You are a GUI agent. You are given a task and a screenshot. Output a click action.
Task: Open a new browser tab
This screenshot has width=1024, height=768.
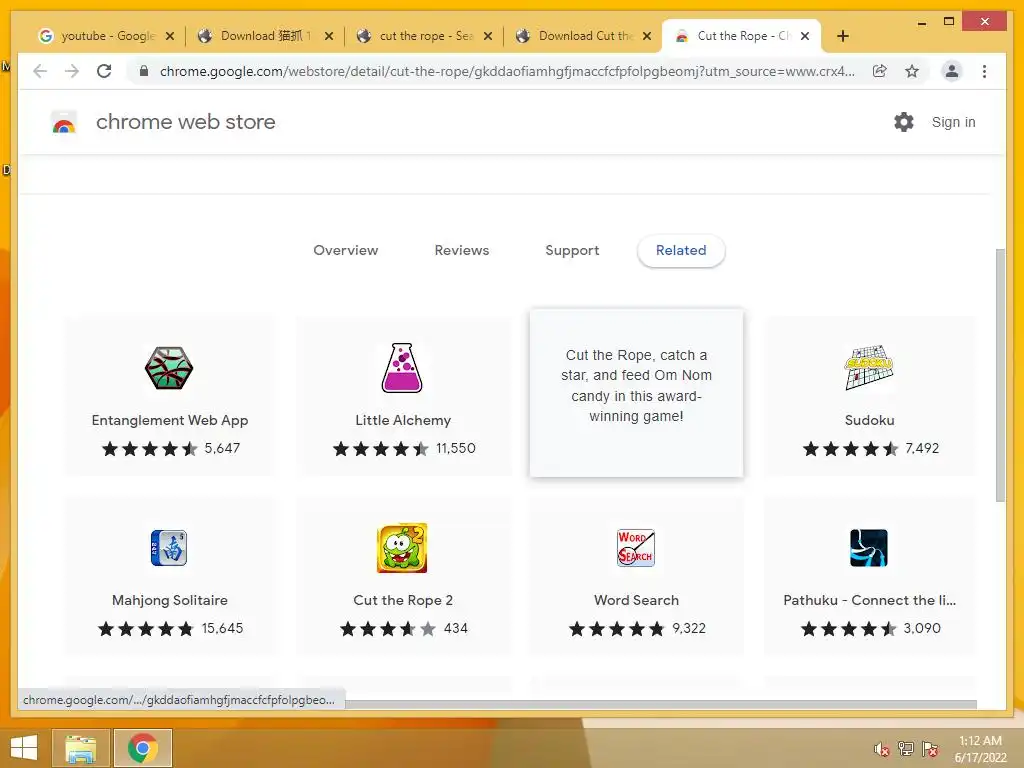point(842,36)
